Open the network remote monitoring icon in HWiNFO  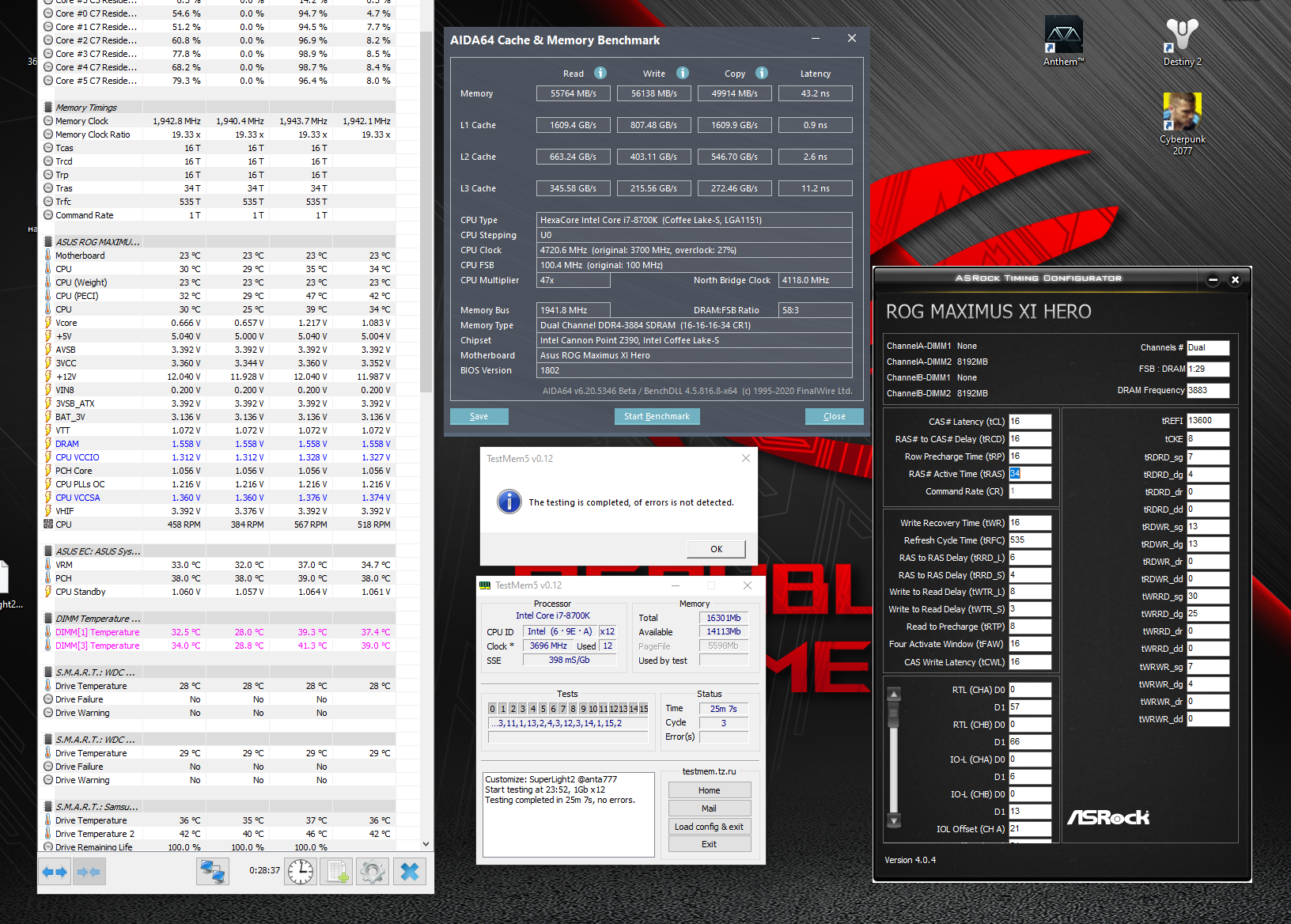point(213,872)
